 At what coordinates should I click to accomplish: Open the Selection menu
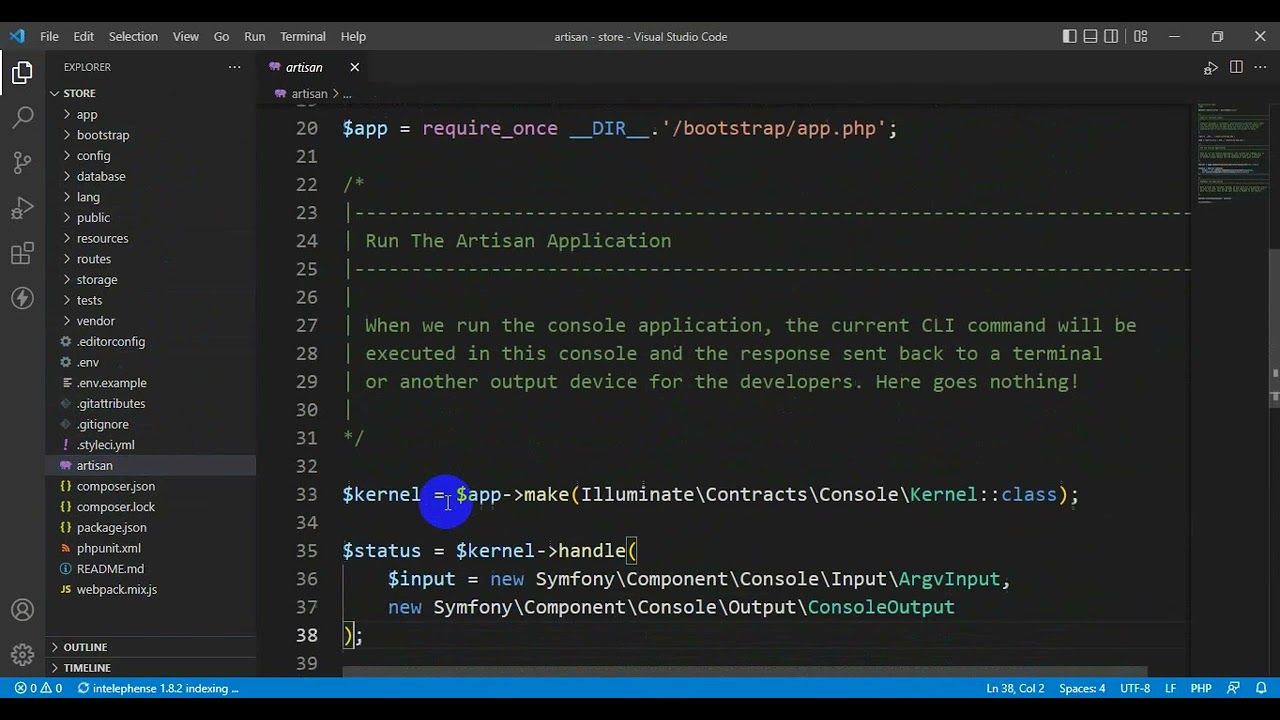[133, 36]
